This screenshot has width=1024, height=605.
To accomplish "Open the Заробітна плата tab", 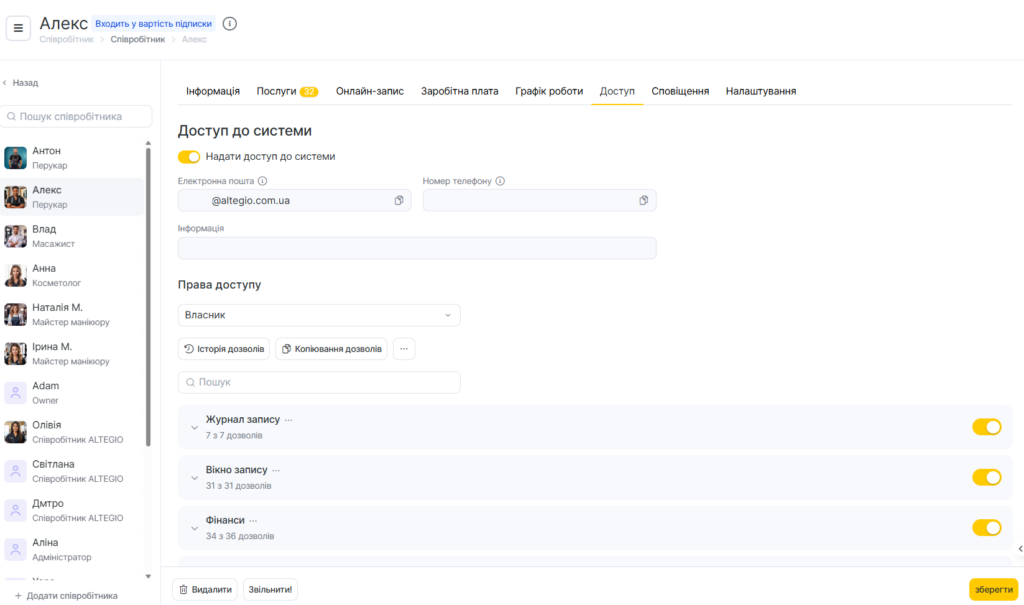I will [460, 91].
